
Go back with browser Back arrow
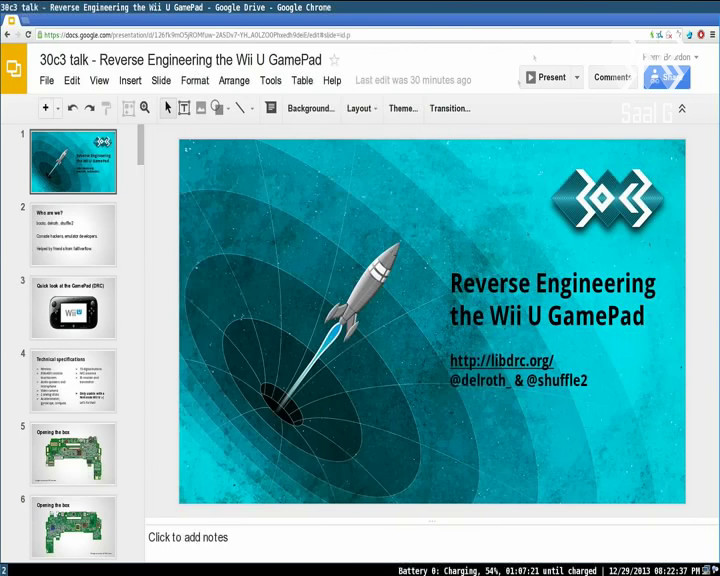point(7,35)
